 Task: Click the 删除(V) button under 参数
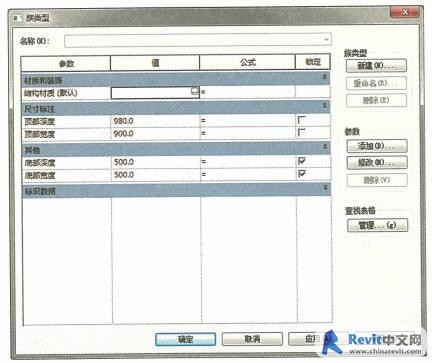377,180
